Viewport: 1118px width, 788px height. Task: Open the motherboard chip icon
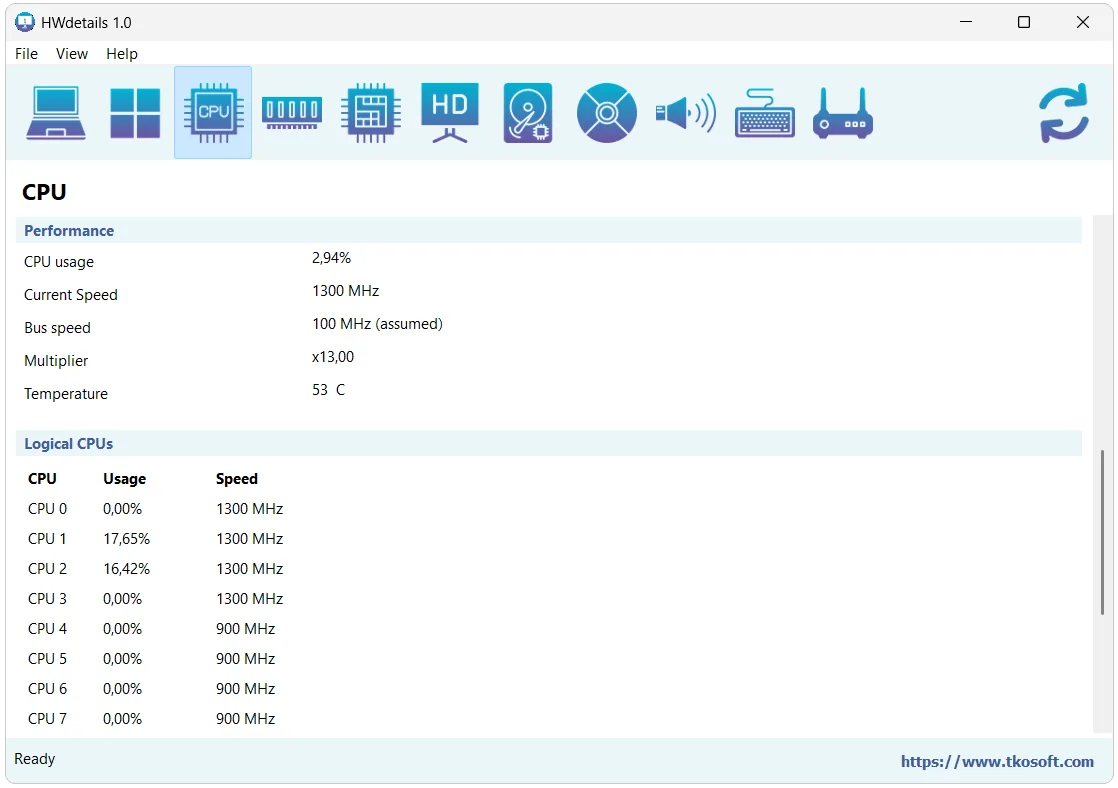[371, 113]
